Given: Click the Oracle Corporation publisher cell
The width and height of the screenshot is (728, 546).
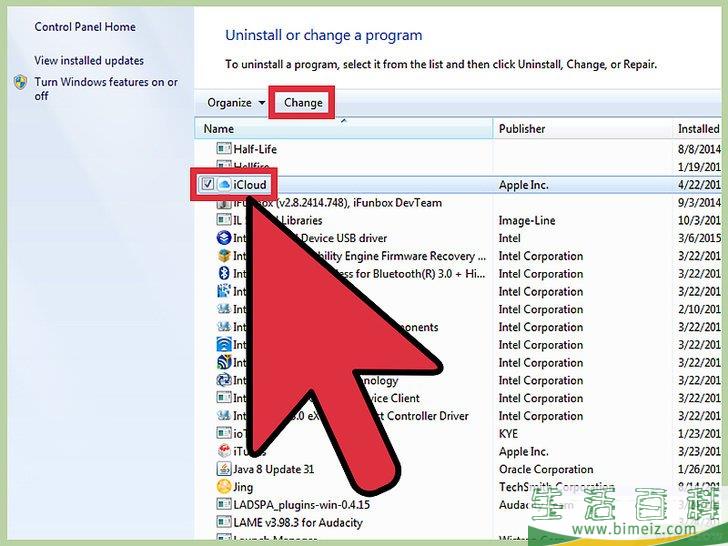Looking at the screenshot, I should pyautogui.click(x=546, y=469).
